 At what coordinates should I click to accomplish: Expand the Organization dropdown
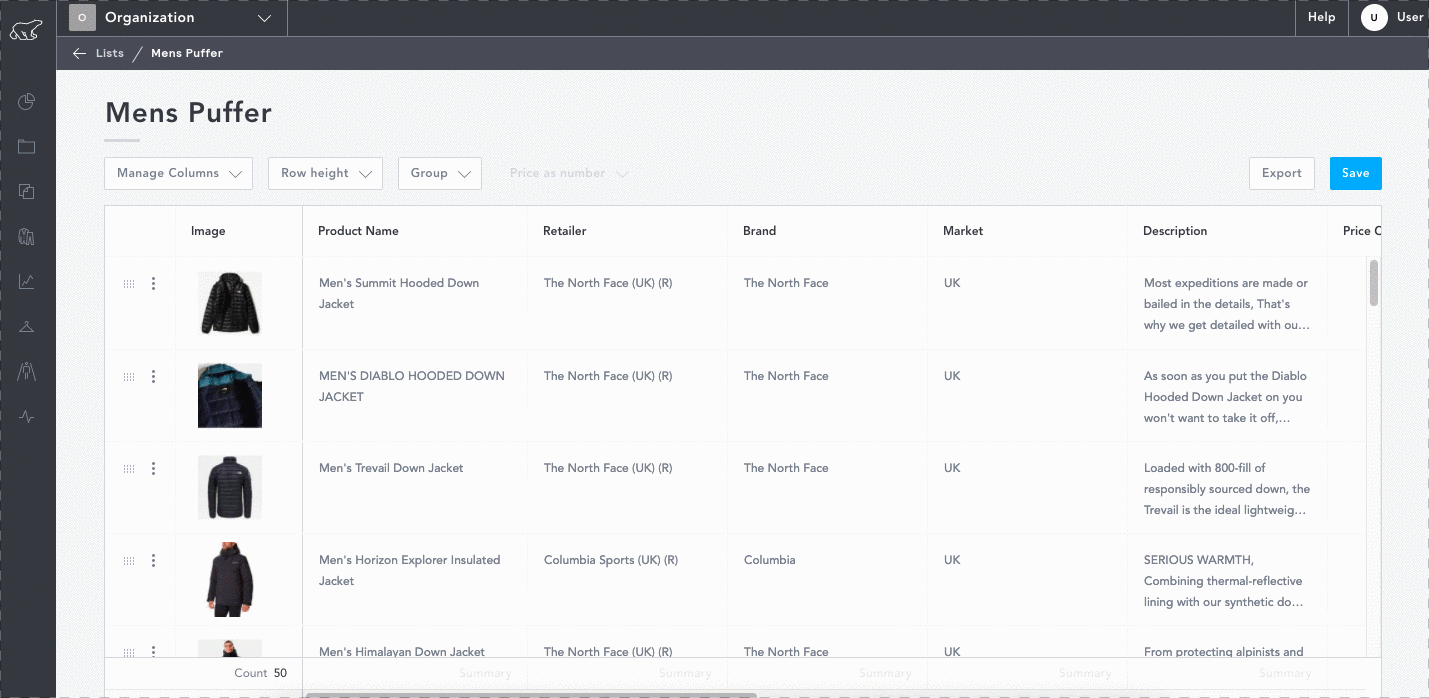click(x=264, y=18)
